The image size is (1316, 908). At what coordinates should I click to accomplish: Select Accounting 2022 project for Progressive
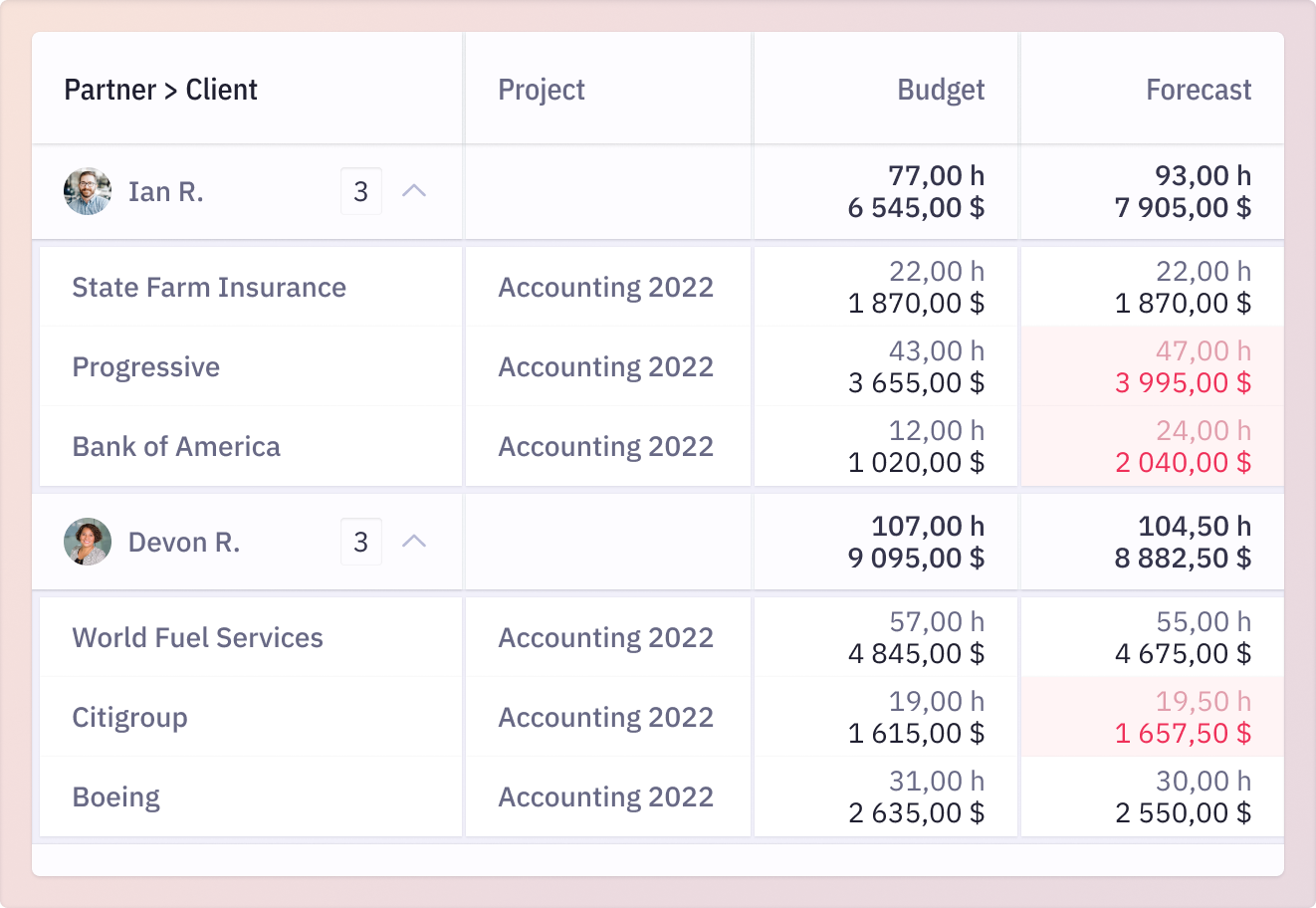606,366
